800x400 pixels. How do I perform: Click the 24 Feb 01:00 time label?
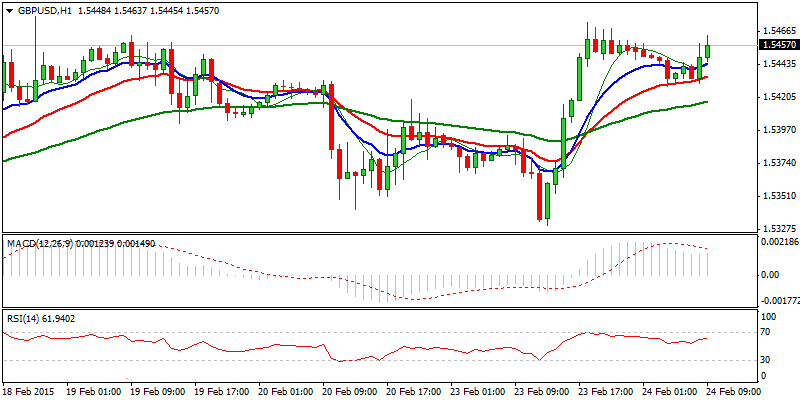(669, 391)
